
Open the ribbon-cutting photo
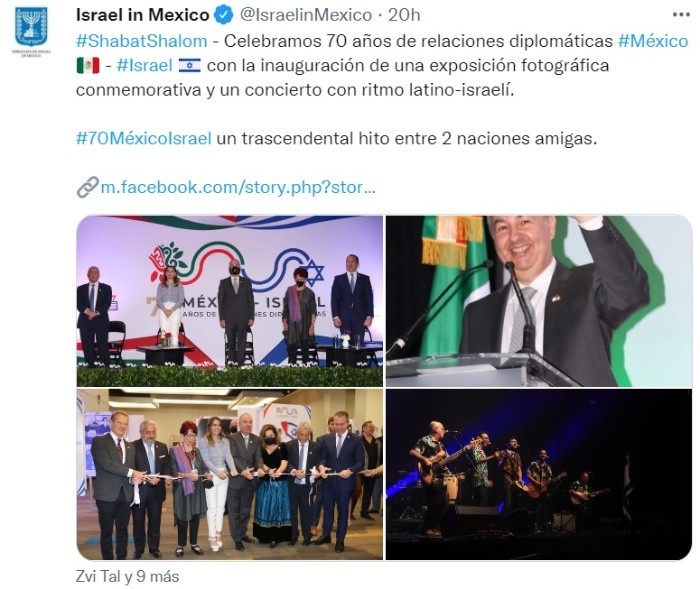[x=230, y=474]
